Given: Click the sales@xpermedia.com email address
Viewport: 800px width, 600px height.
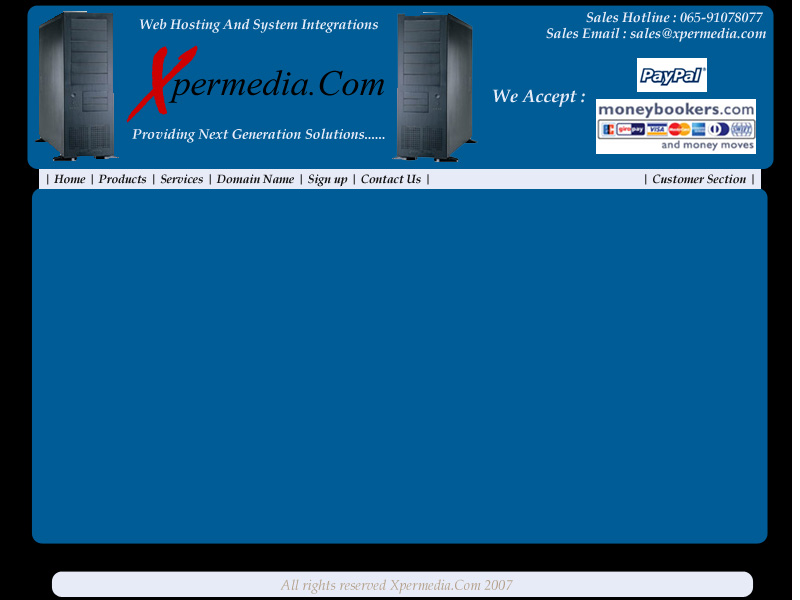Looking at the screenshot, I should pyautogui.click(x=698, y=34).
